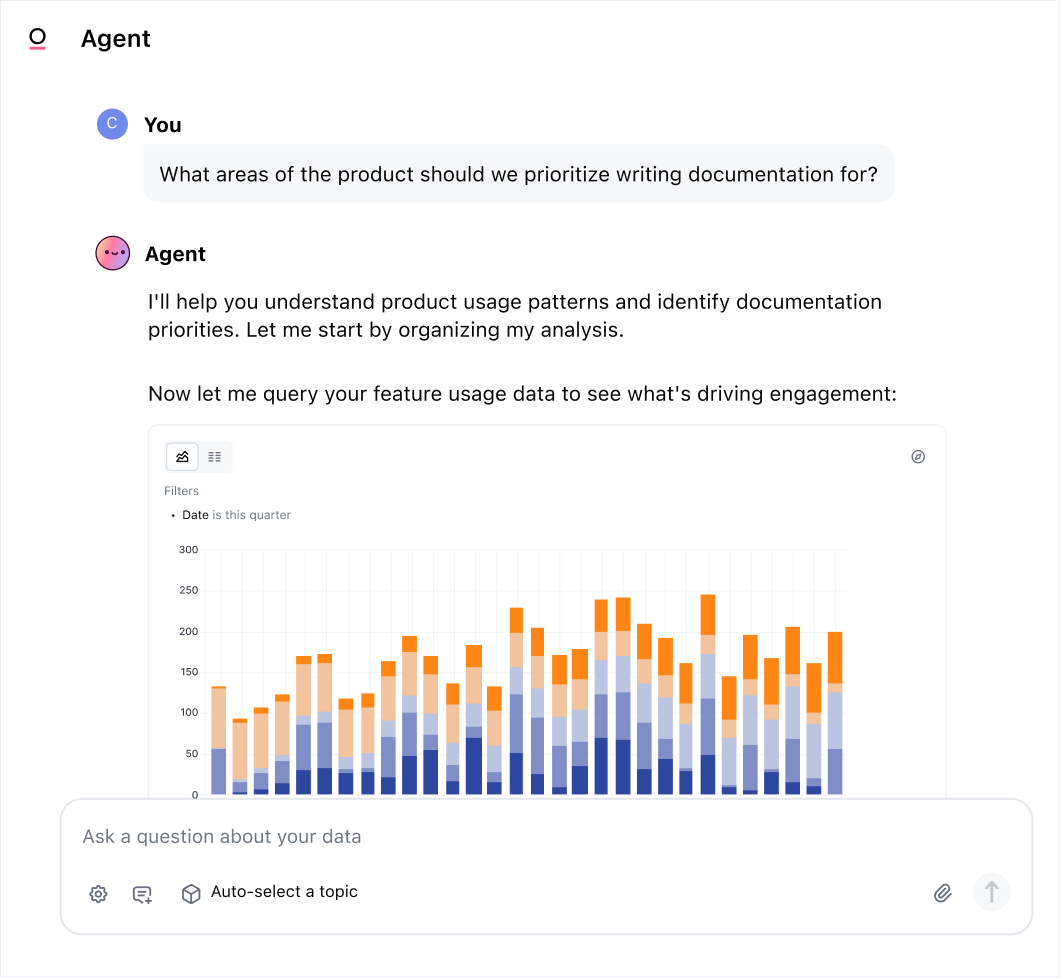Click the Date is this quarter filter
Viewport: 1060px width, 978px height.
(x=236, y=515)
